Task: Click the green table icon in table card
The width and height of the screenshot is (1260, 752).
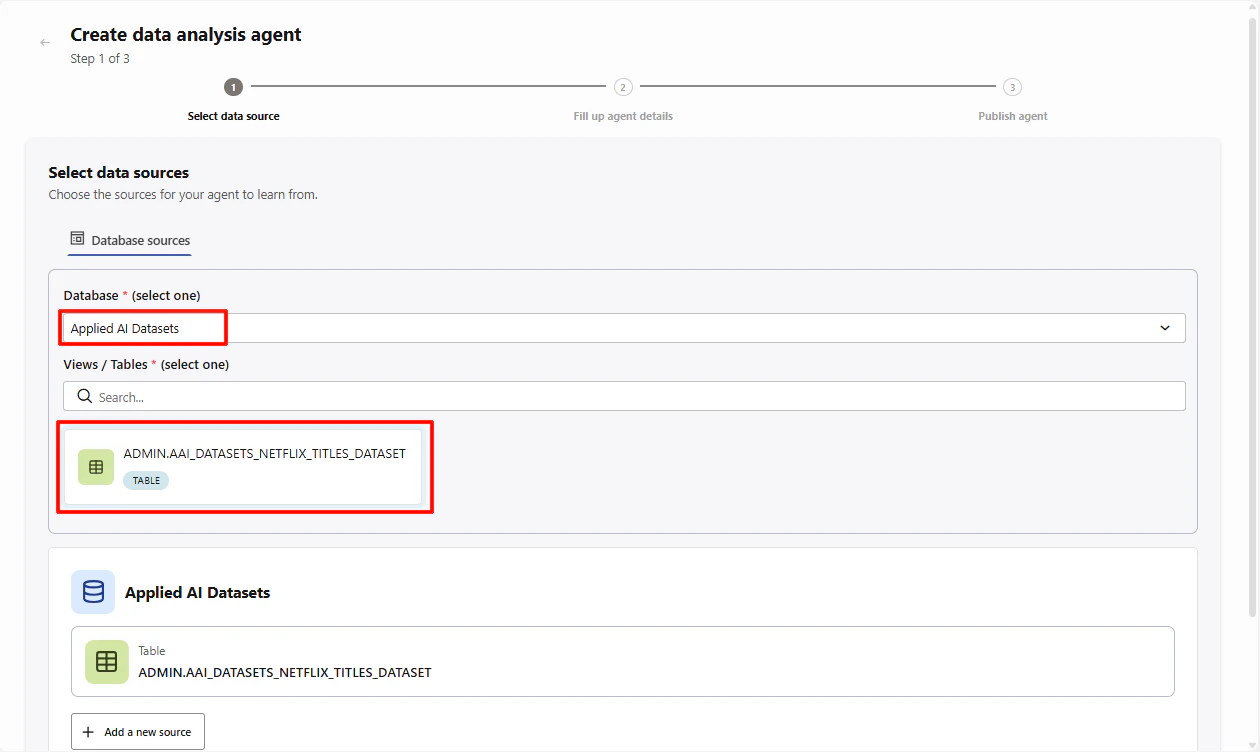Action: [96, 467]
